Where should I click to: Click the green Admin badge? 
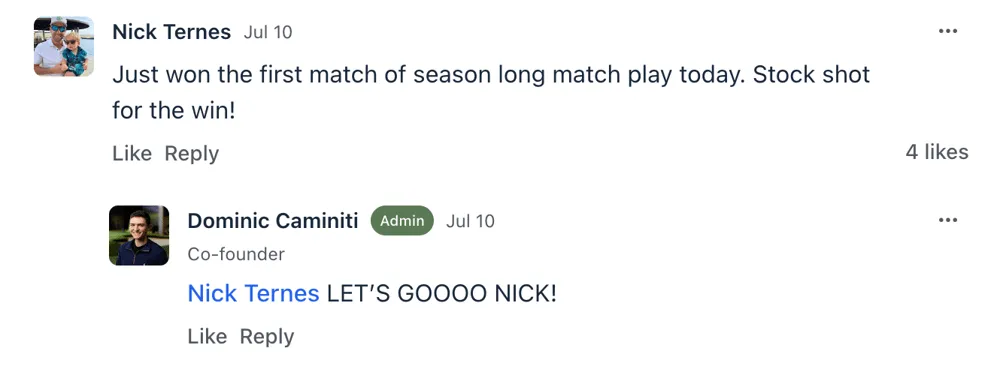[402, 221]
